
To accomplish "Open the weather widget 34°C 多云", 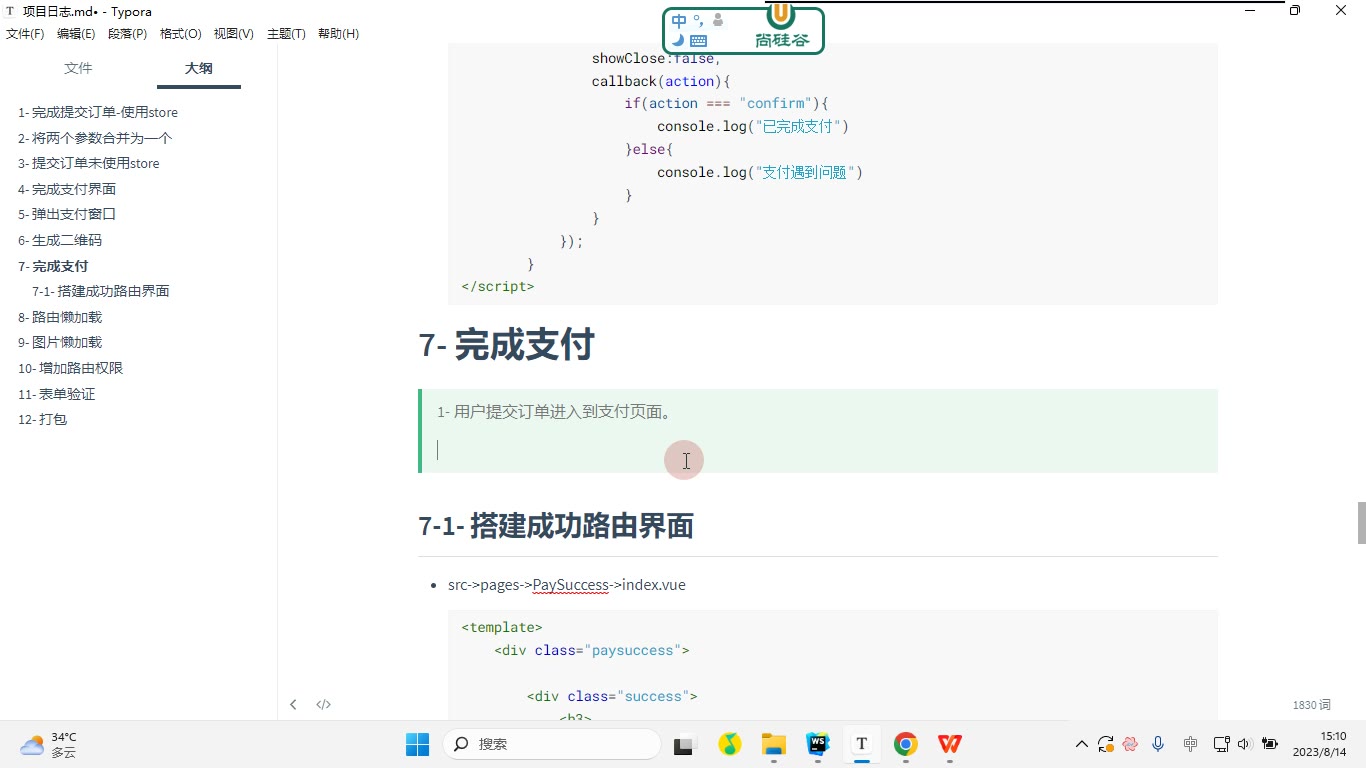I will (48, 744).
